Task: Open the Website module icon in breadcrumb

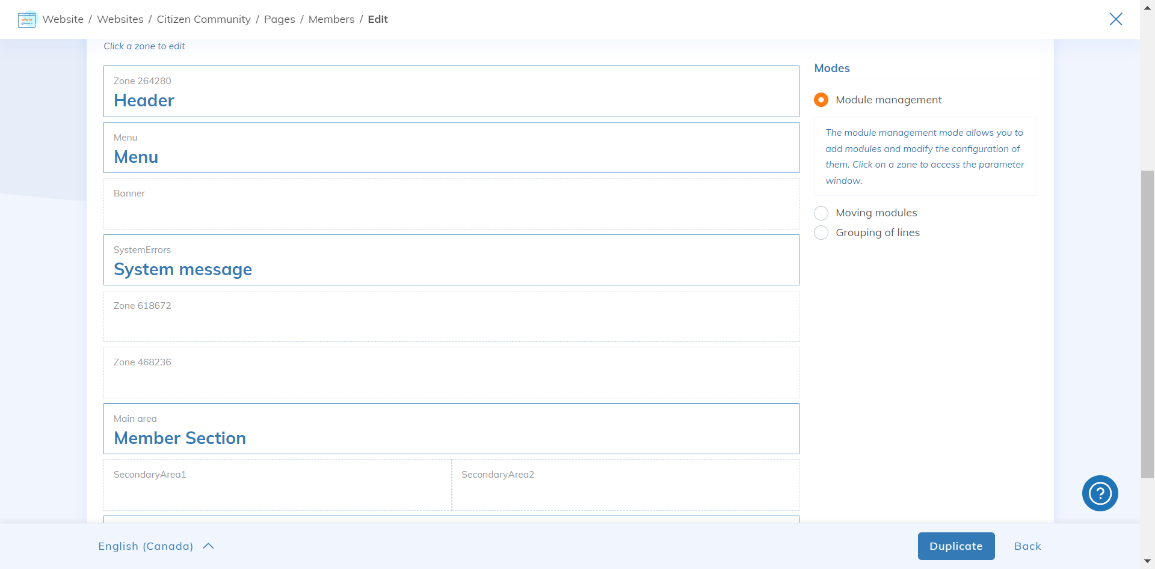Action: [27, 19]
